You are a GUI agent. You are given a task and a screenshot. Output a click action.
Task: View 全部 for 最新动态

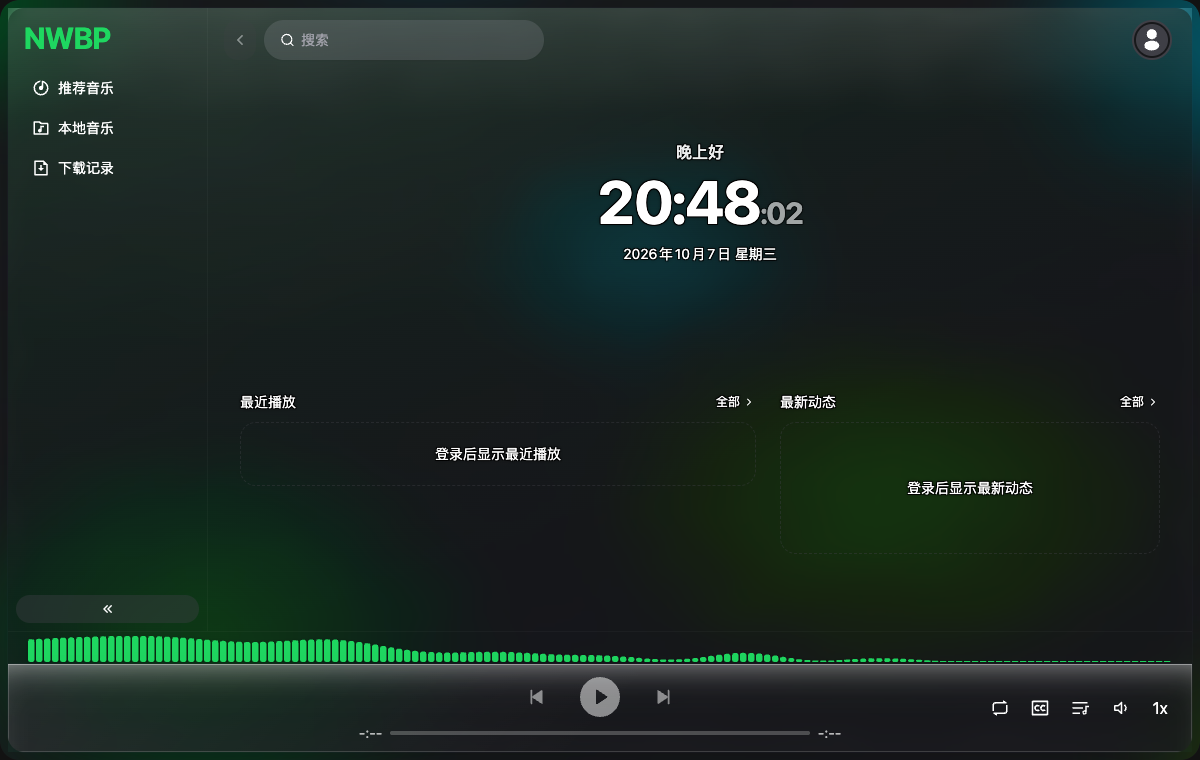1138,402
